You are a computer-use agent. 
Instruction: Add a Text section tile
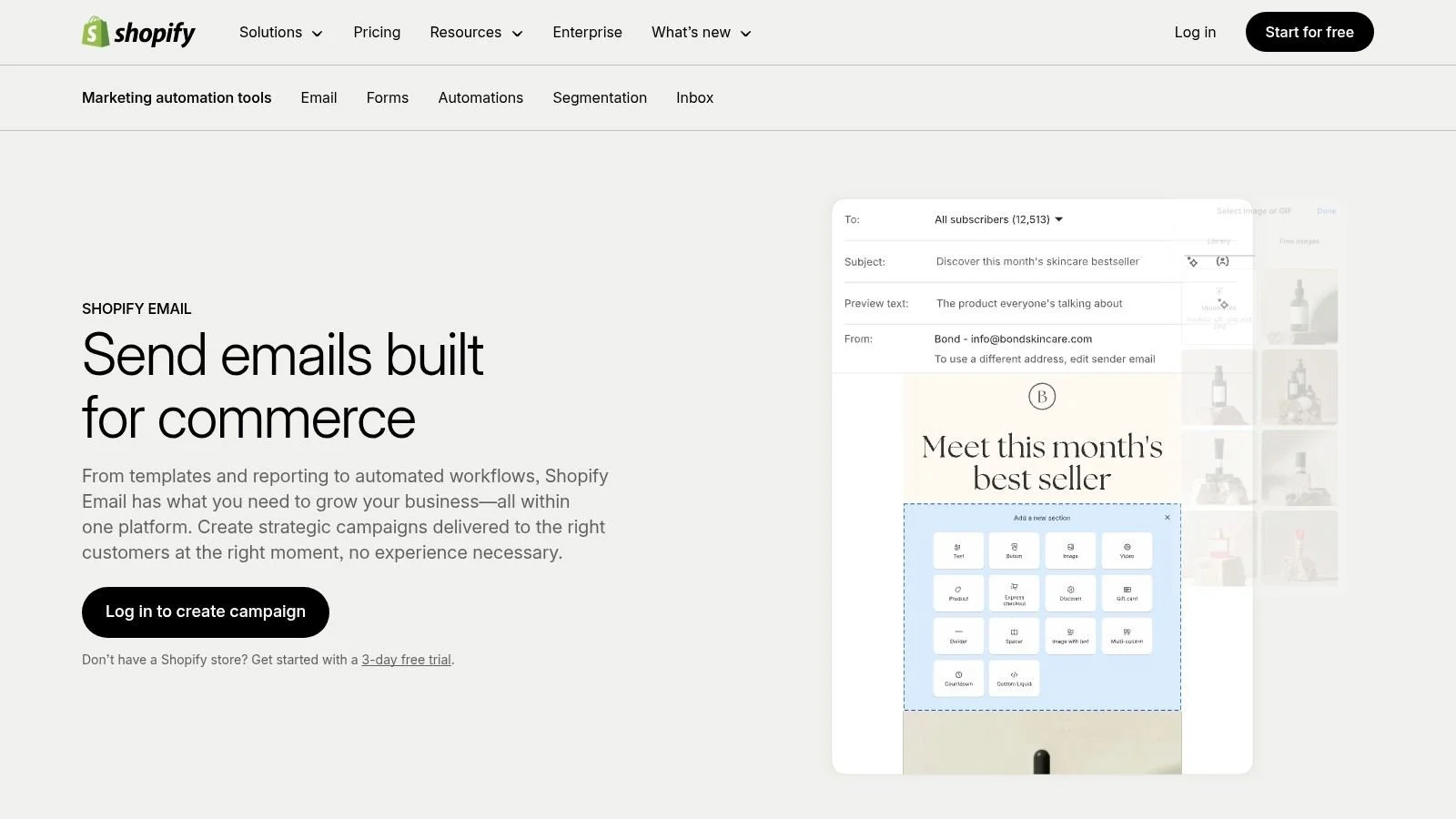[958, 551]
